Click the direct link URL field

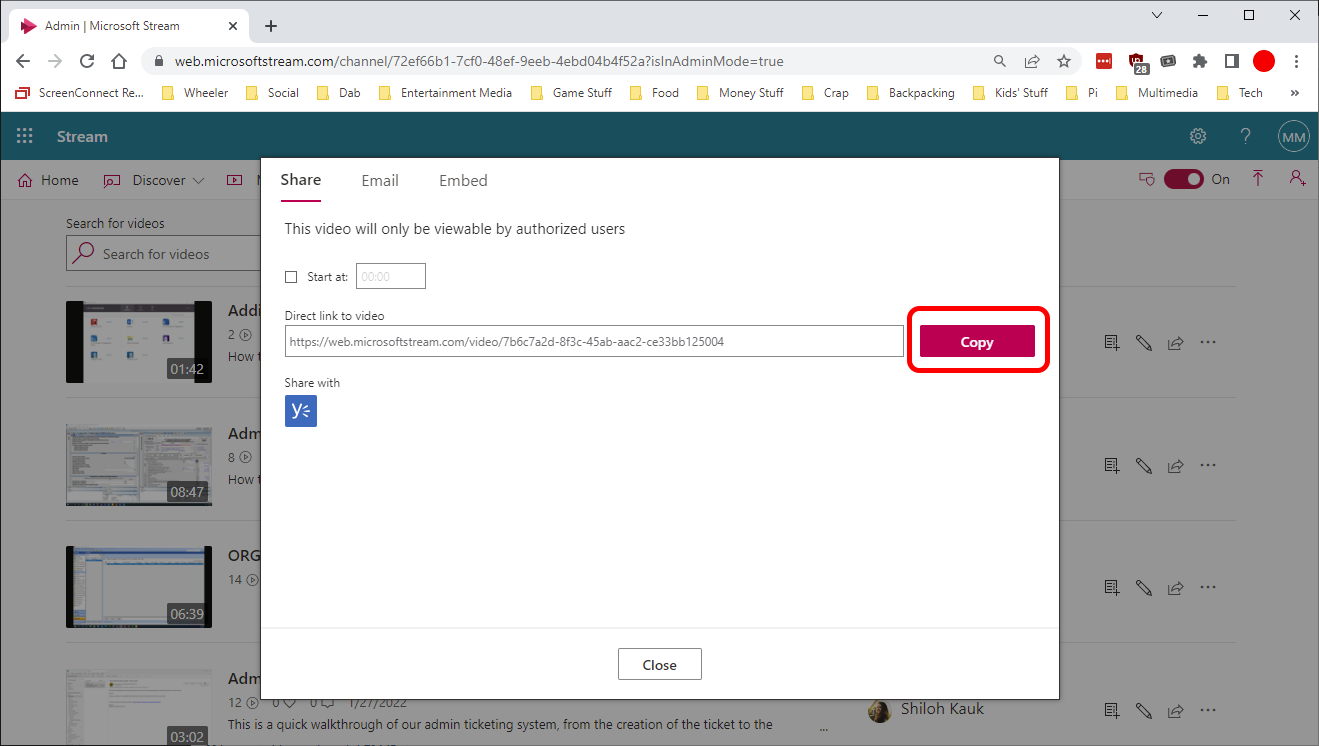pos(594,341)
